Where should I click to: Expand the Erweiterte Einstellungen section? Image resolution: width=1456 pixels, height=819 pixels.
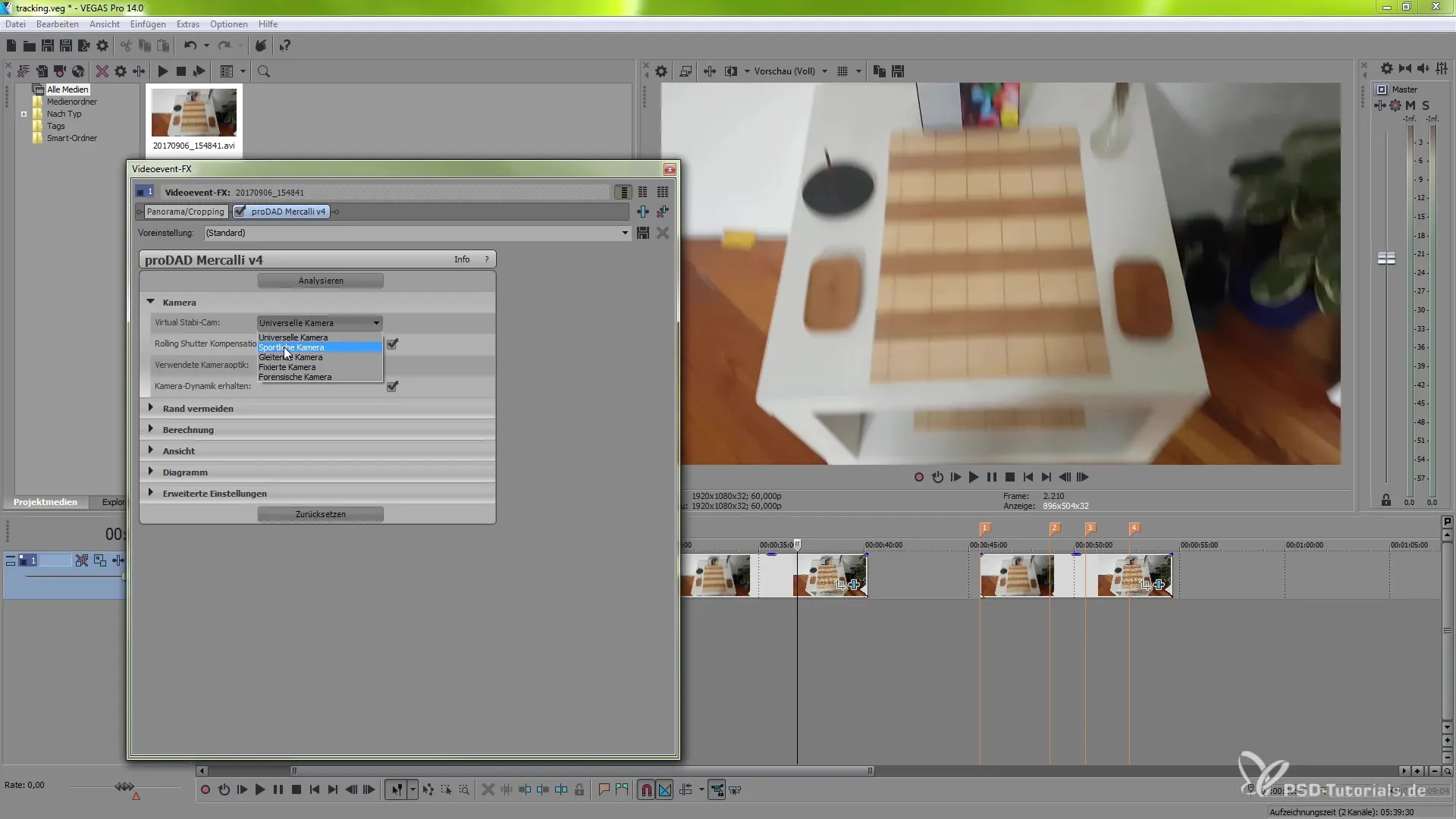[150, 493]
